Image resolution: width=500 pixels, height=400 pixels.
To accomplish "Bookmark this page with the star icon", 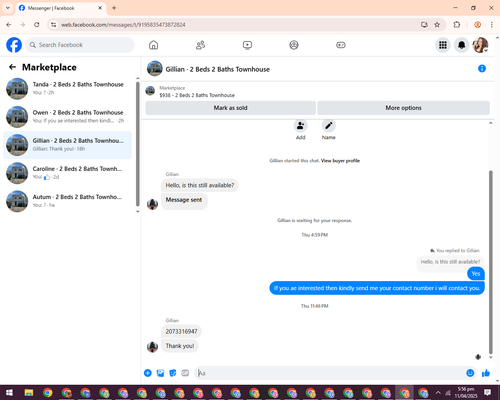I will 437,24.
